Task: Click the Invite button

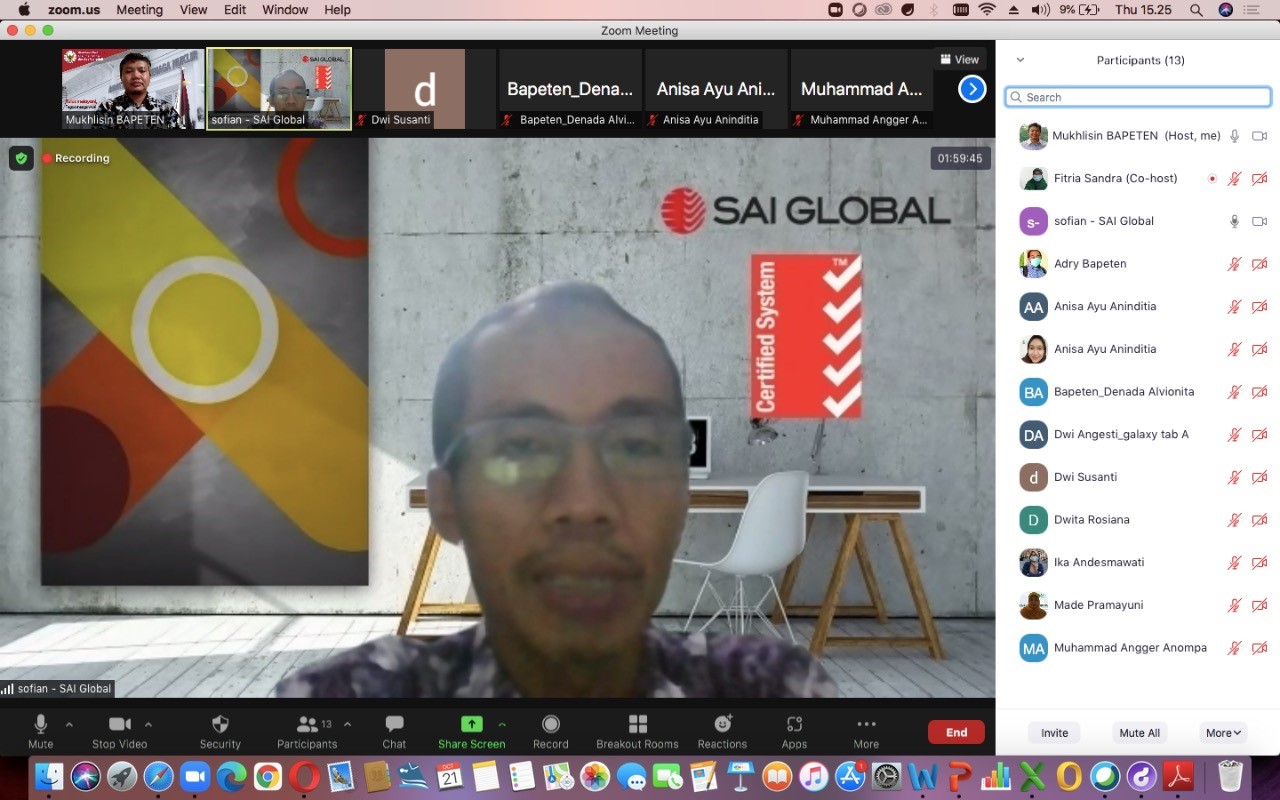Action: point(1054,733)
